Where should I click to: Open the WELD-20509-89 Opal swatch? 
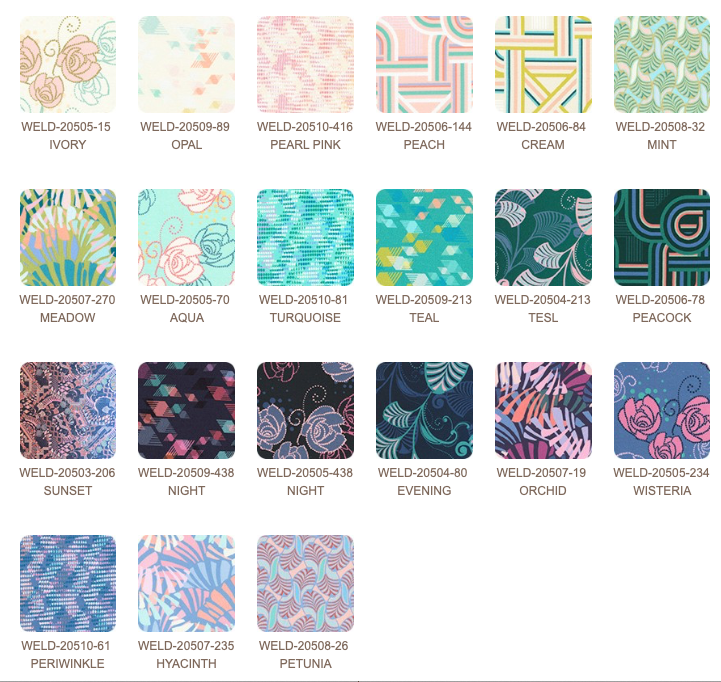coord(186,64)
